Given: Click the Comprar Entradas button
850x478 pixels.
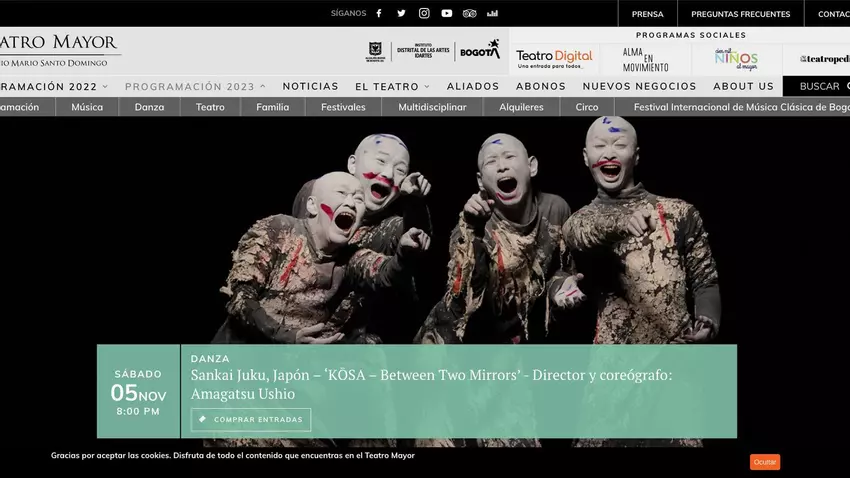Looking at the screenshot, I should coord(251,420).
